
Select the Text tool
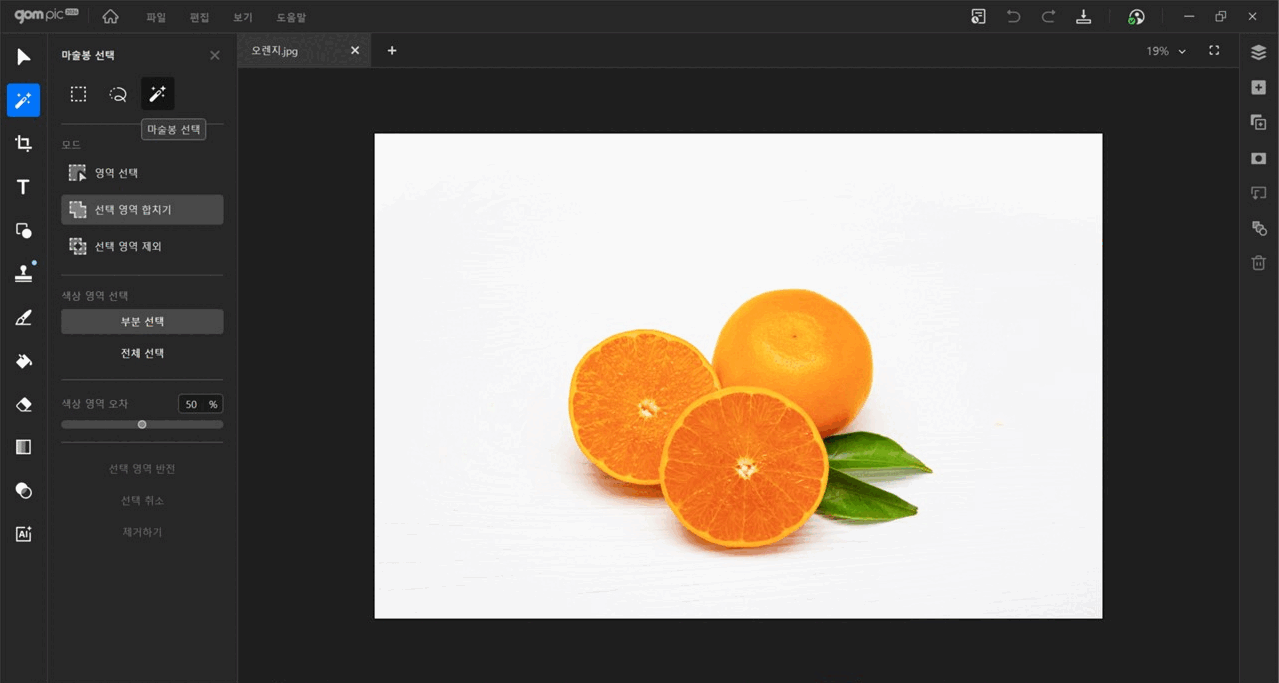click(x=23, y=187)
